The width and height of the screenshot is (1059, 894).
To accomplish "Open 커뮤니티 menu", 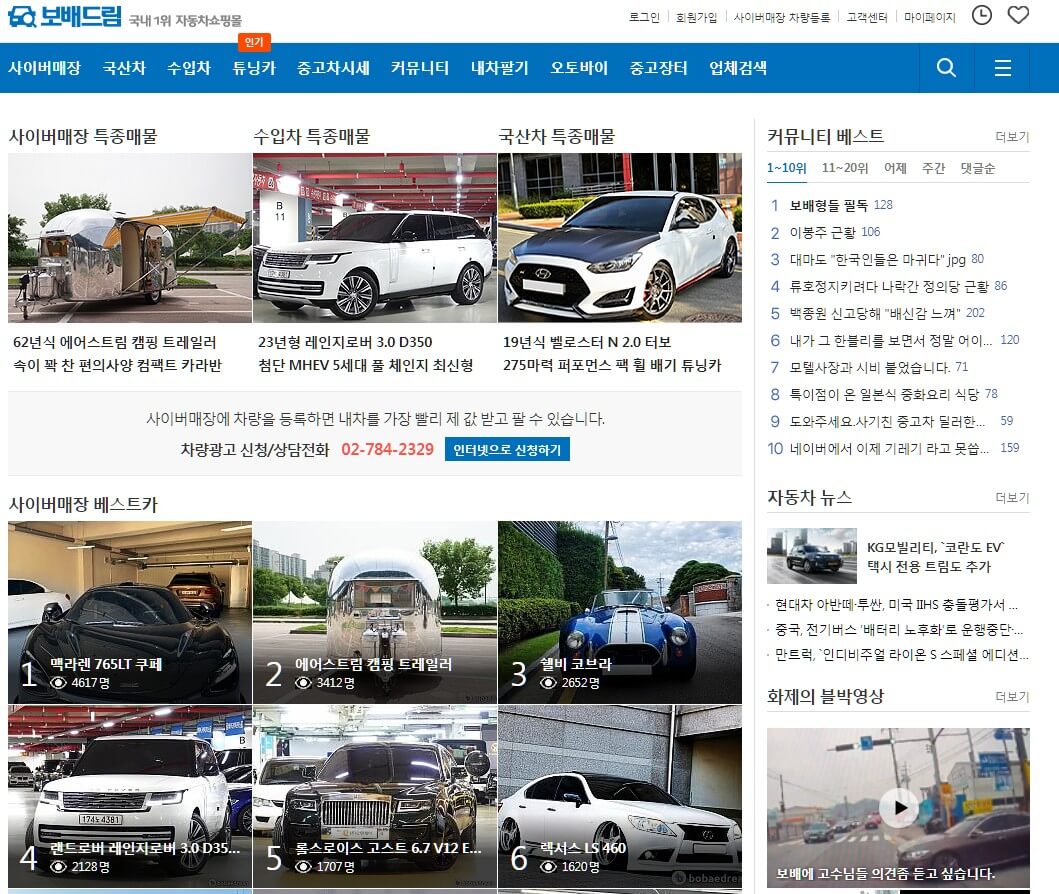I will 419,68.
